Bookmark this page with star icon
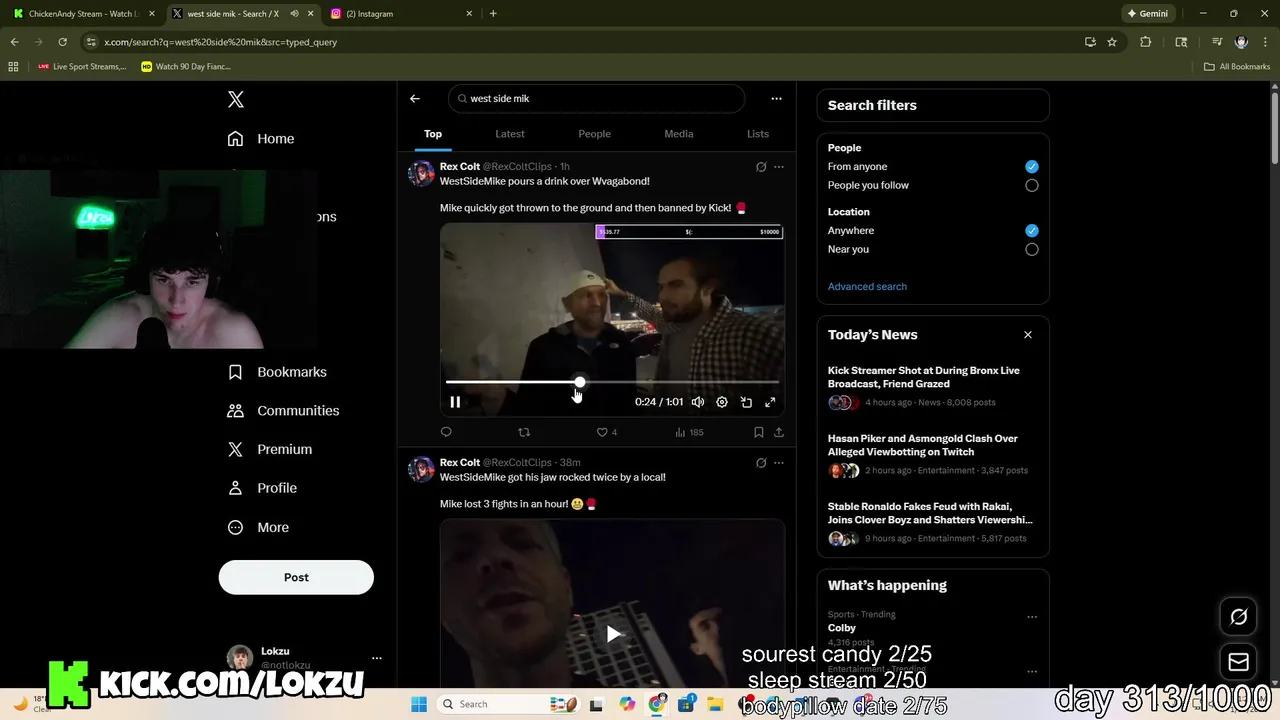 point(1112,42)
